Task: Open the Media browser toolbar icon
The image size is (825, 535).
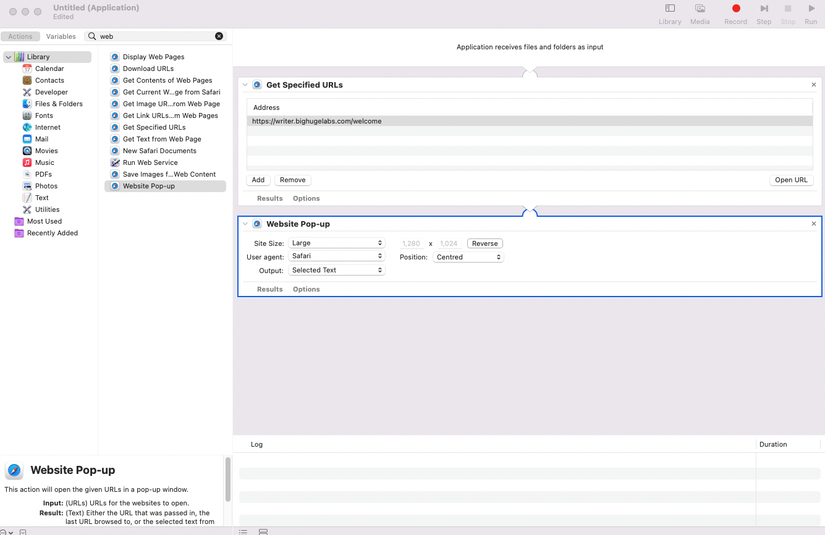Action: (700, 14)
